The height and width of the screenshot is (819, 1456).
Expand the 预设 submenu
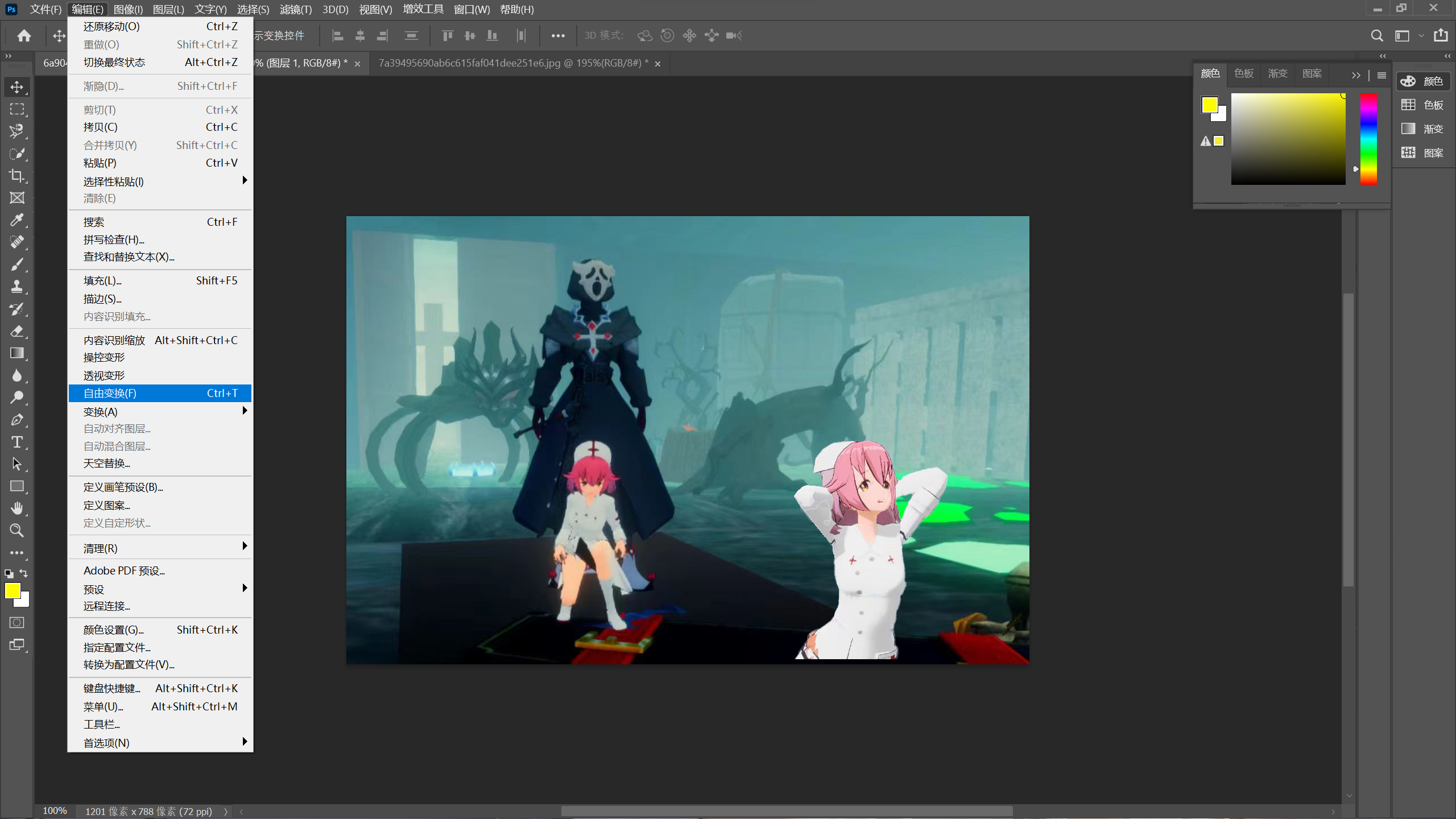click(160, 589)
